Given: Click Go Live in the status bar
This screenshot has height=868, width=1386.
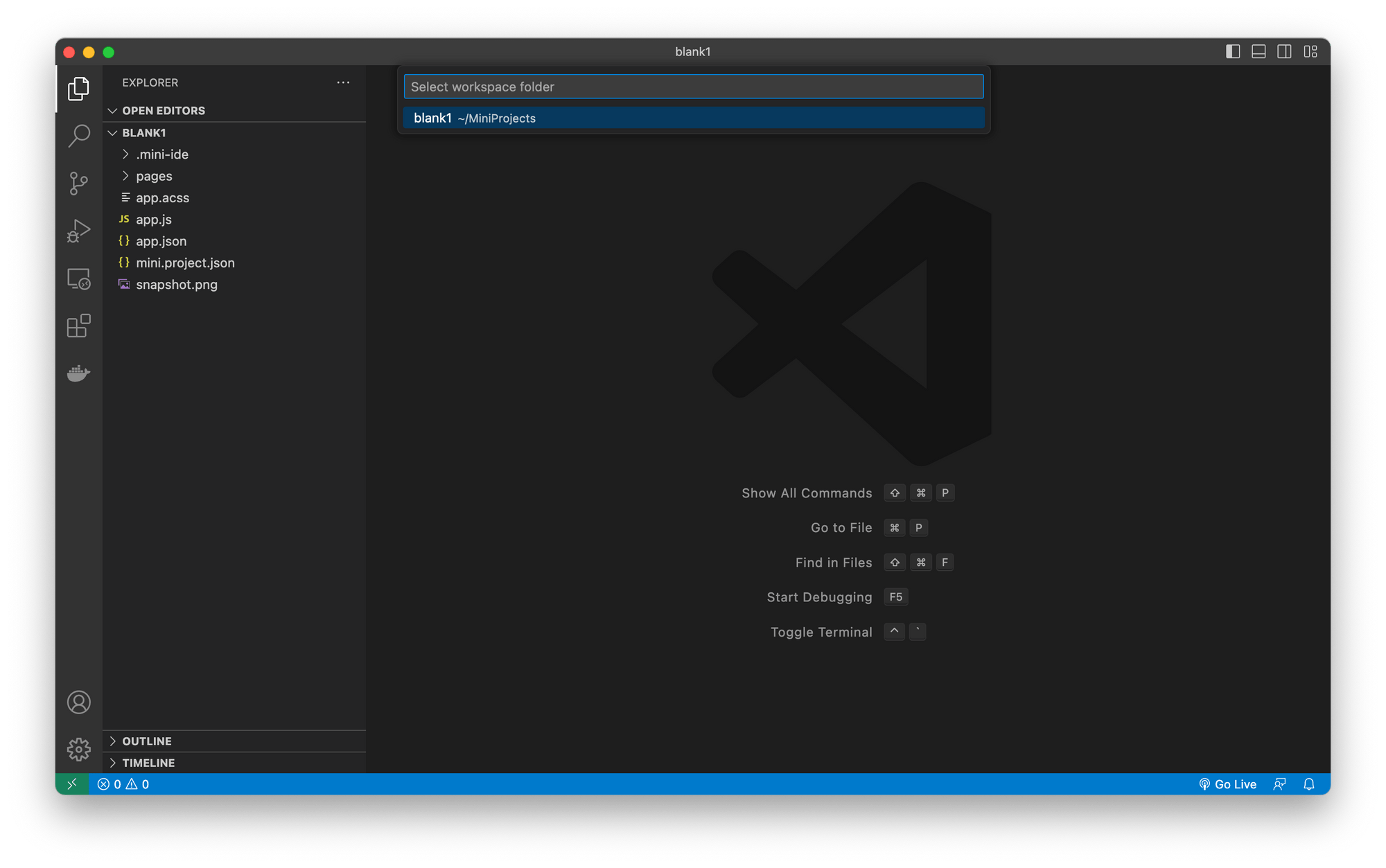Looking at the screenshot, I should tap(1227, 784).
